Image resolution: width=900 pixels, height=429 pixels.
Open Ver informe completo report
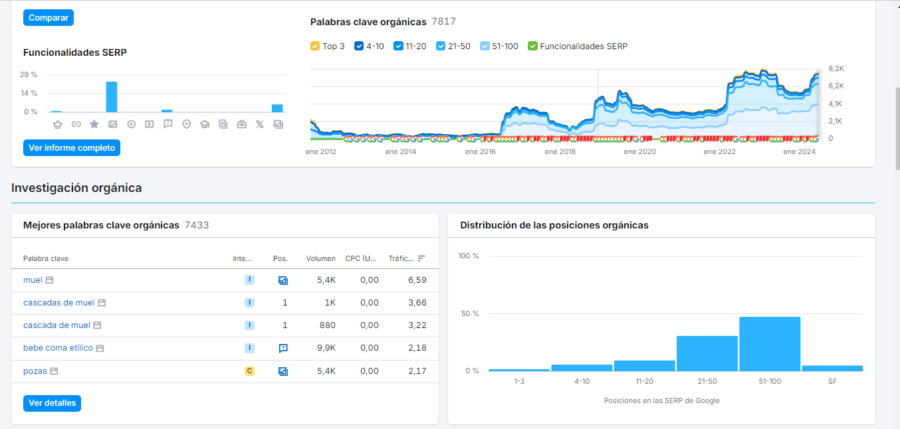tap(71, 148)
